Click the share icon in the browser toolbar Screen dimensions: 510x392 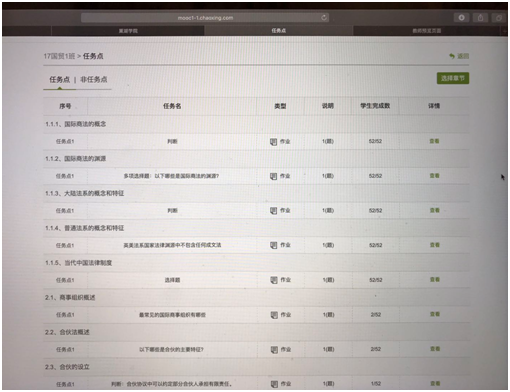[x=480, y=18]
